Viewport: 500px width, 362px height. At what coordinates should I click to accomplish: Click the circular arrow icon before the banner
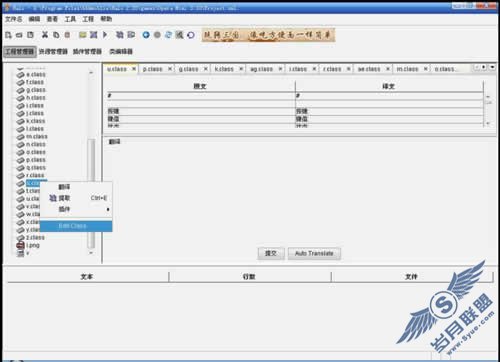tap(191, 35)
